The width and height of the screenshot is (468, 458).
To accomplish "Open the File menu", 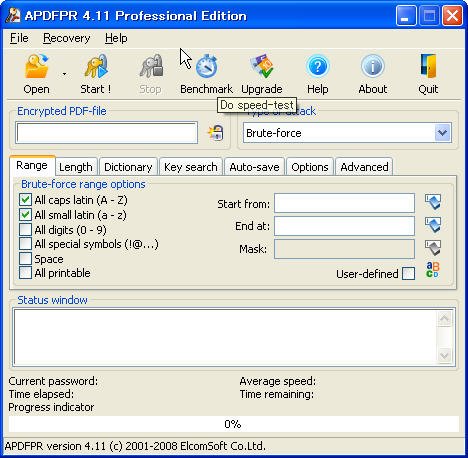I will coord(19,38).
